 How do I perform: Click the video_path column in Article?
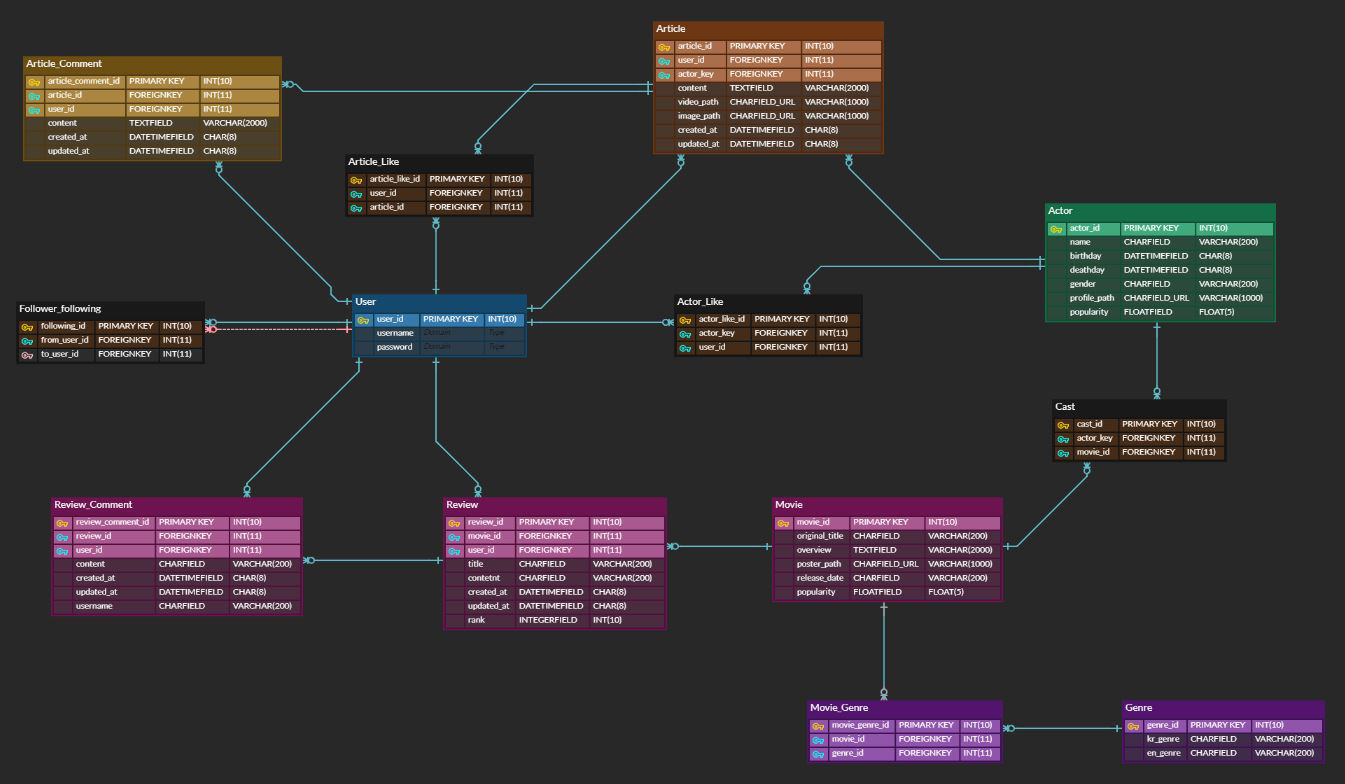point(698,102)
